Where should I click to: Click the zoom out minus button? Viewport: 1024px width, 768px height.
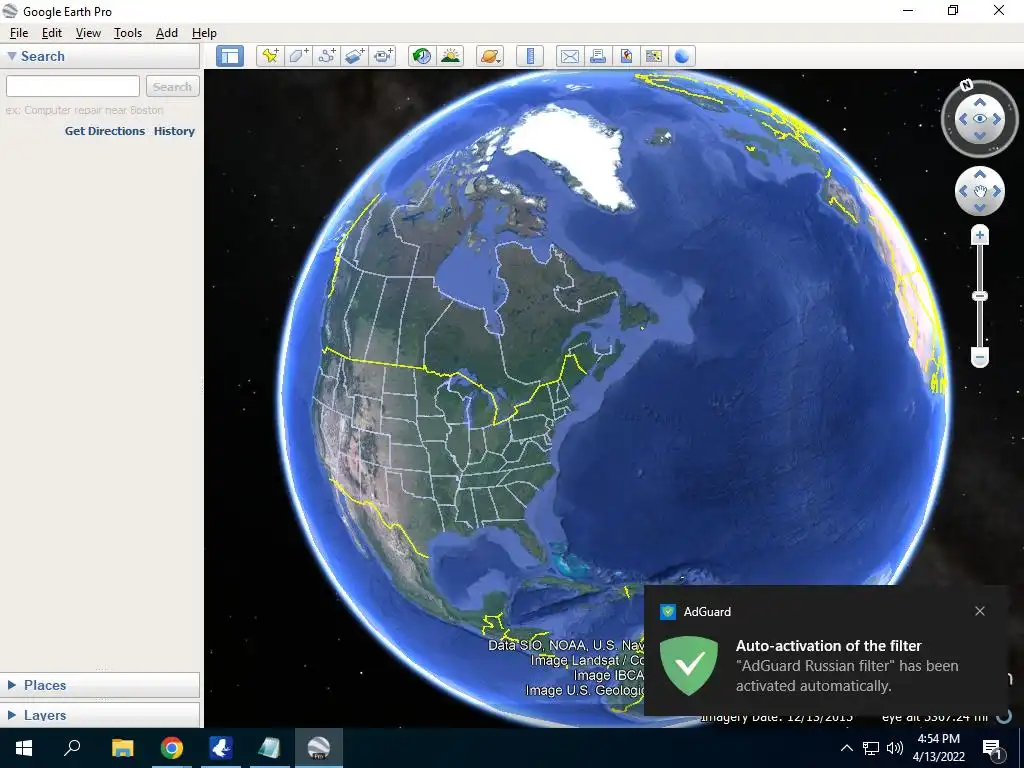(x=980, y=357)
